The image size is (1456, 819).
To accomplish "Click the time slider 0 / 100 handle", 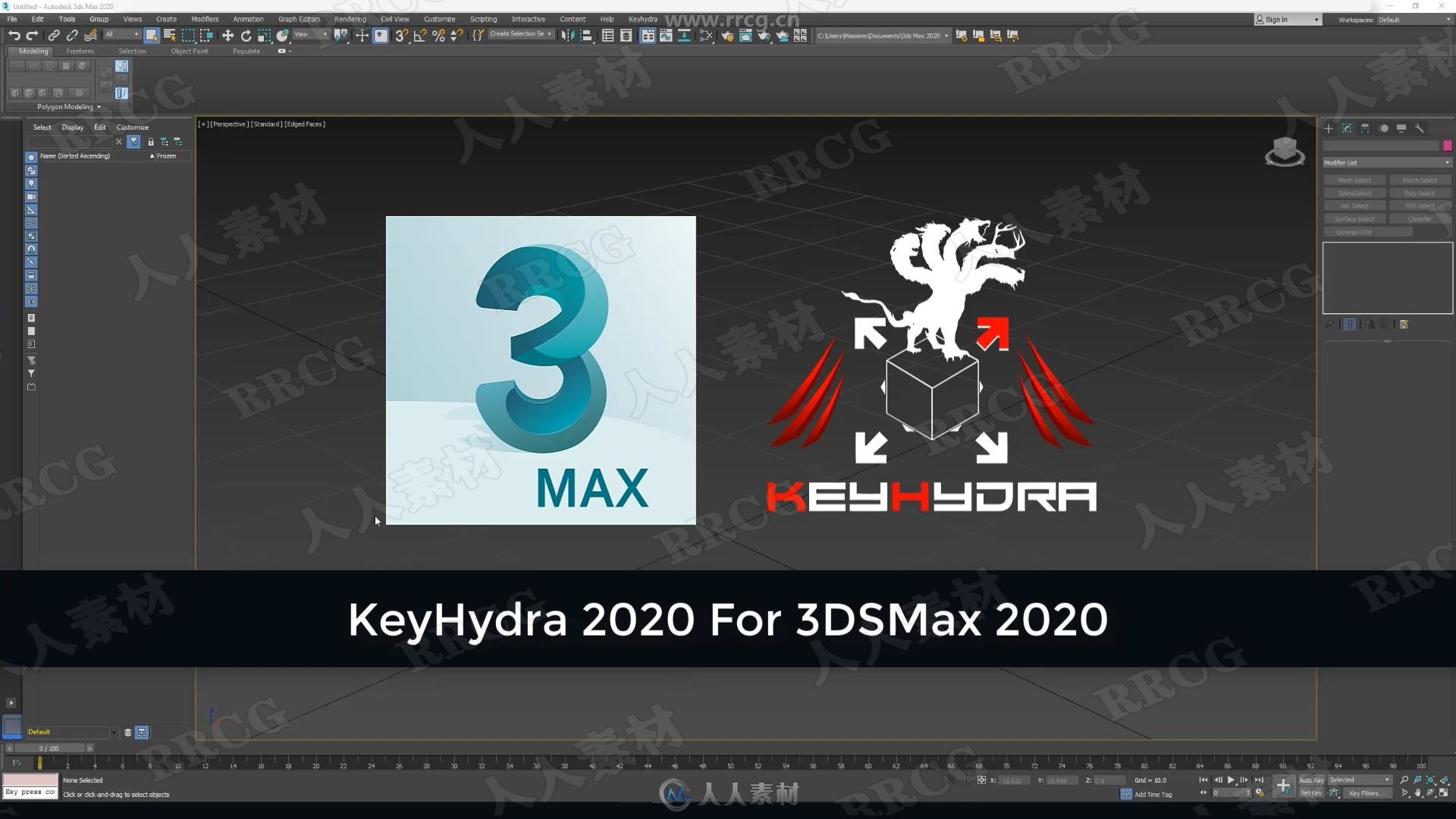I will 49,748.
